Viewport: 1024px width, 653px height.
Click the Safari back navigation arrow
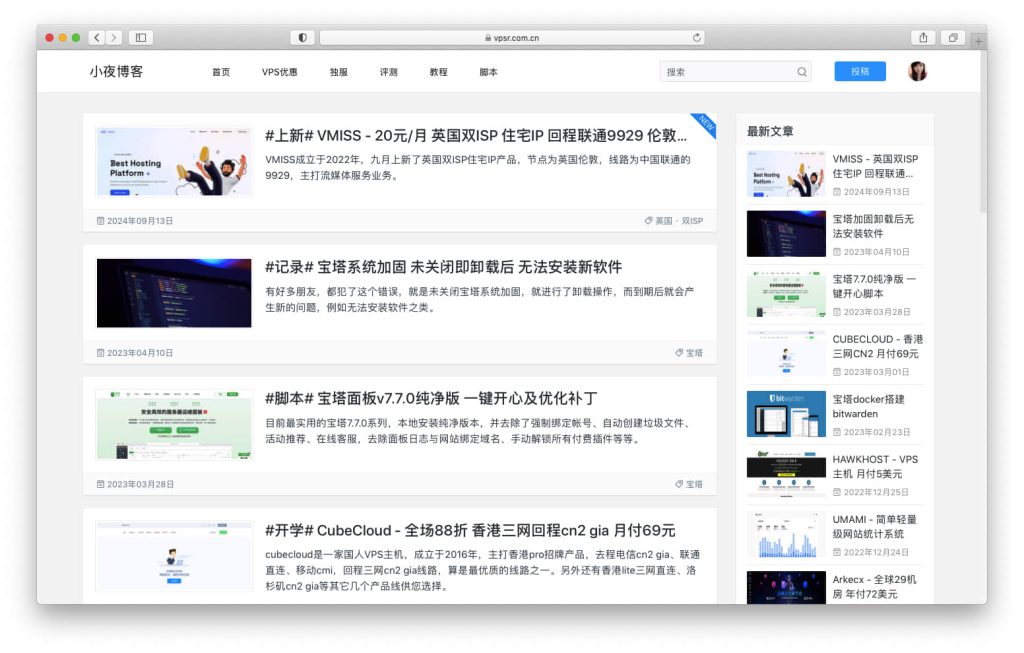click(x=97, y=38)
